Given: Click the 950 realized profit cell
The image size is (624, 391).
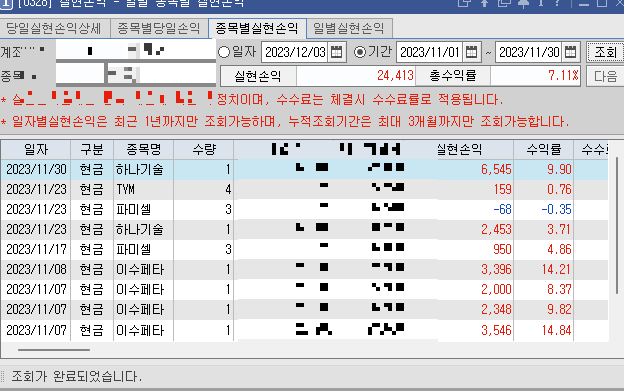Looking at the screenshot, I should [475, 249].
